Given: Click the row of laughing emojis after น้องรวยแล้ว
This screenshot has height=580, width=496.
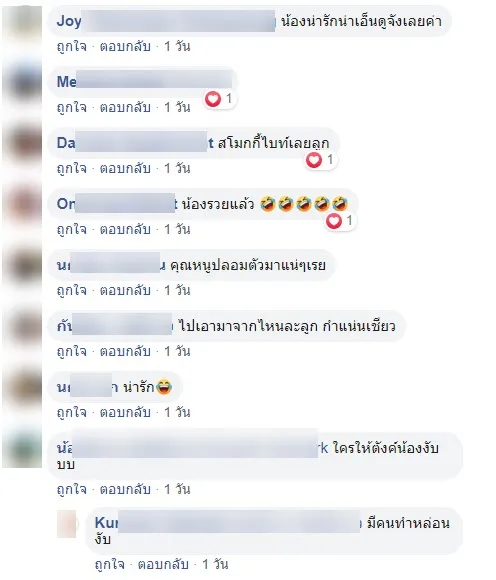Looking at the screenshot, I should coord(304,204).
